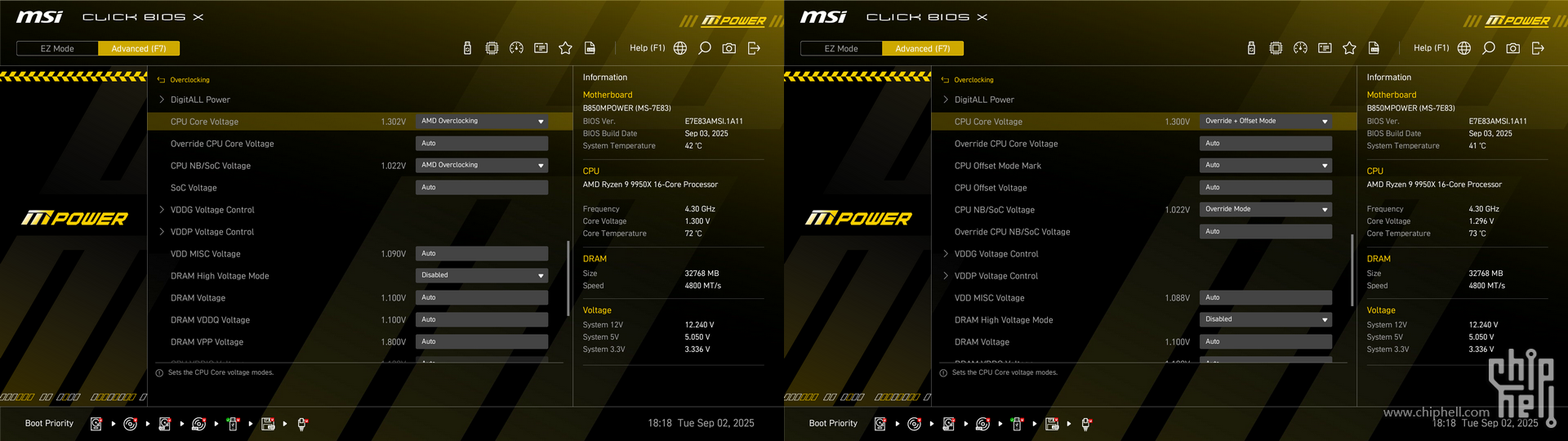Open AMD Overclocking dropdown for CPU Core Voltage
The height and width of the screenshot is (441, 1568).
click(482, 121)
